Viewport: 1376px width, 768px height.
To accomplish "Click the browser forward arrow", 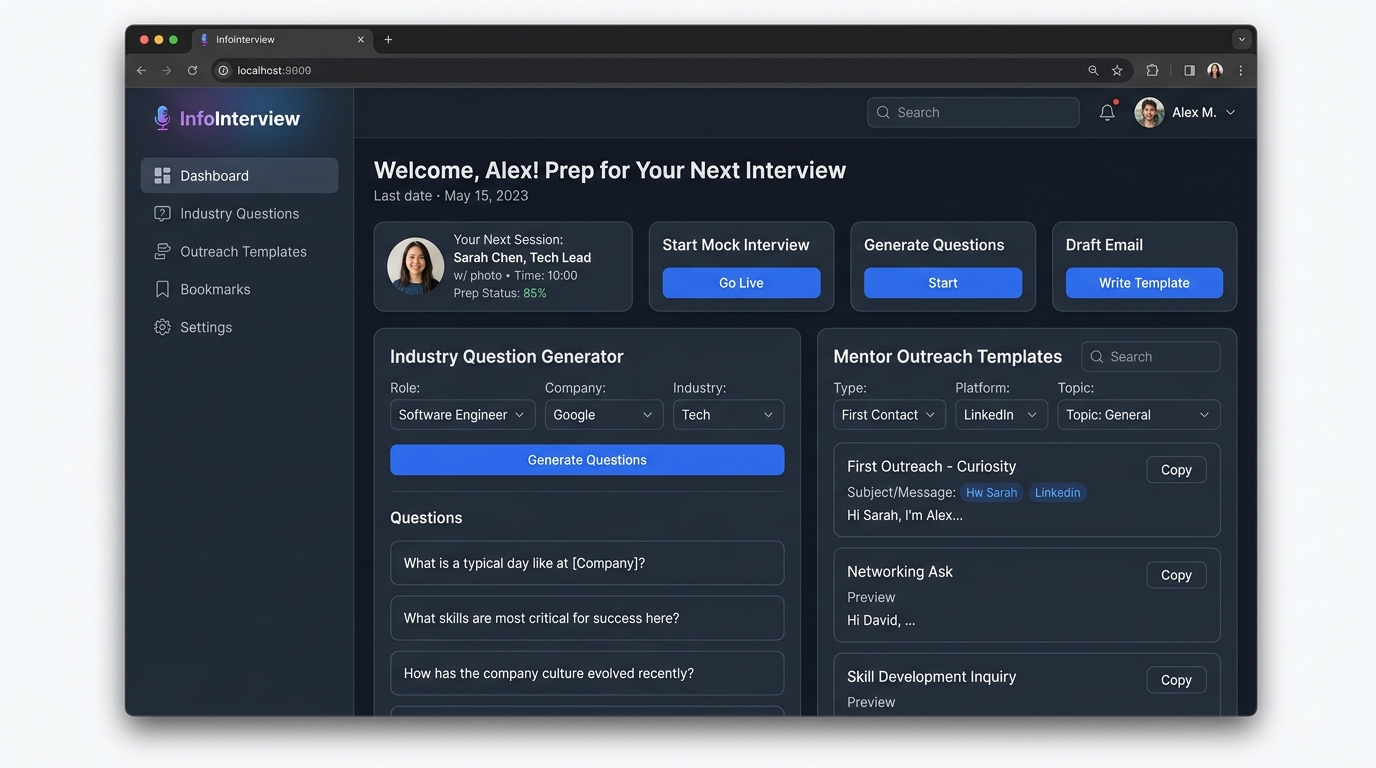I will coord(166,71).
